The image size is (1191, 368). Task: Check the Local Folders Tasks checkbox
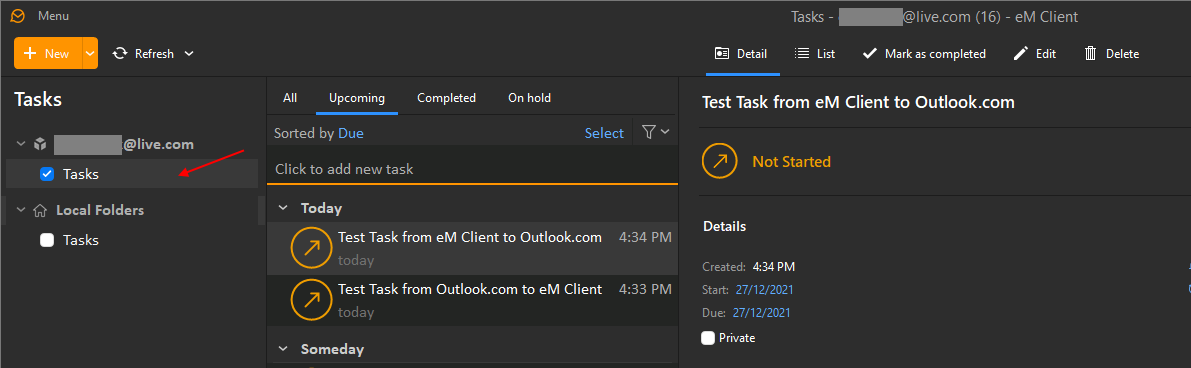[47, 240]
